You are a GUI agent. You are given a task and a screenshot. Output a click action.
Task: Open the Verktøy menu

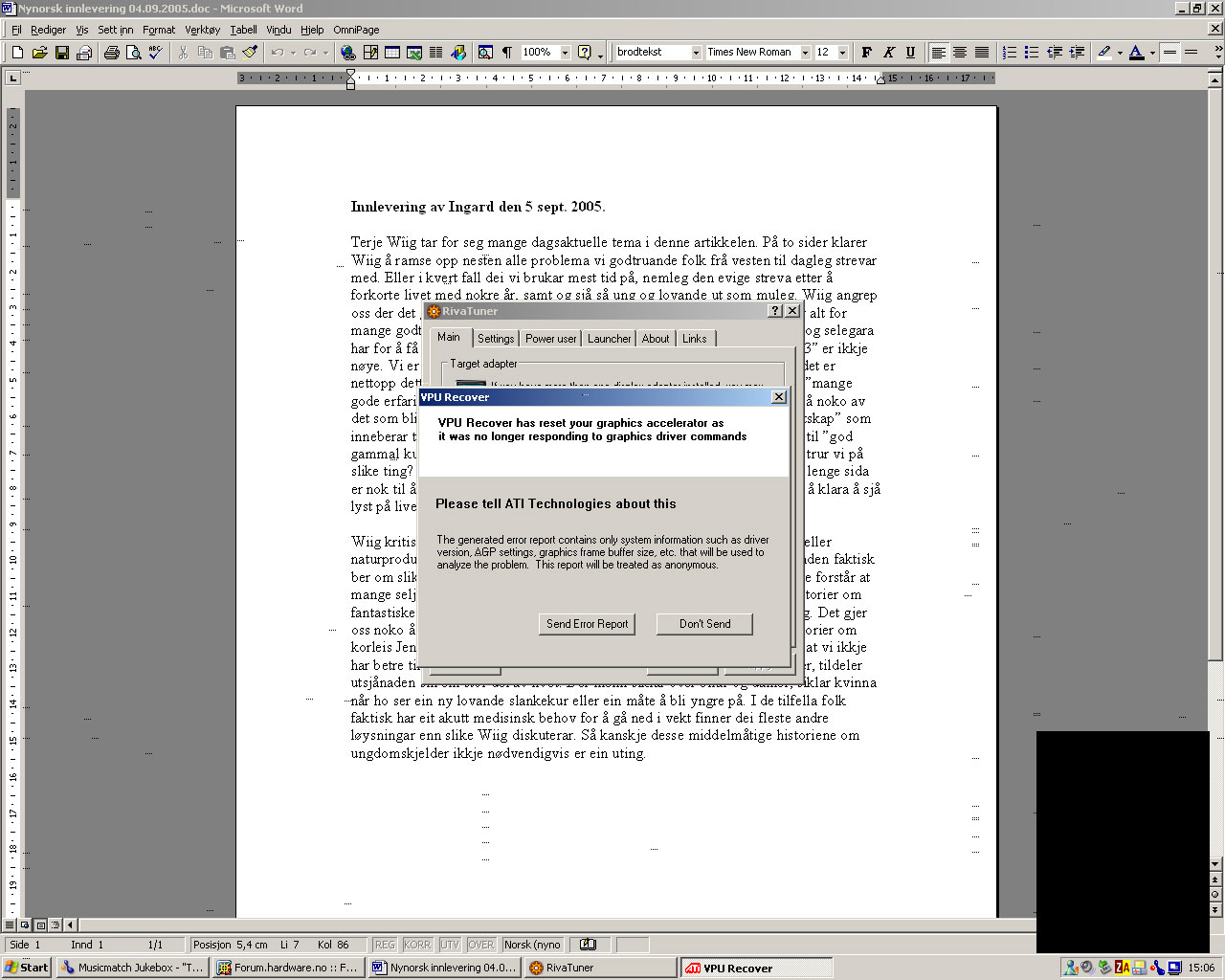pyautogui.click(x=202, y=30)
